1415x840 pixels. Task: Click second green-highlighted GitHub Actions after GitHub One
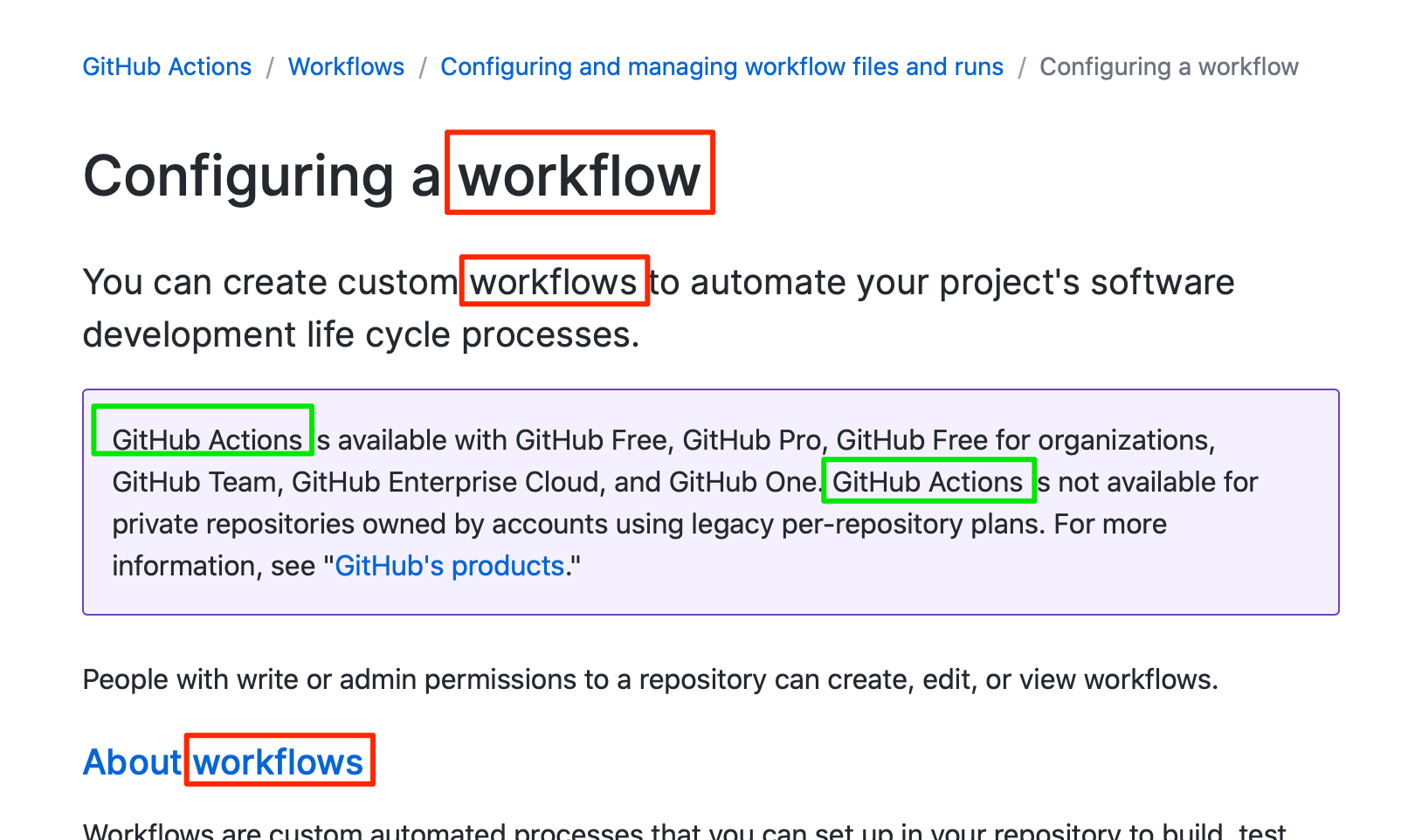[929, 480]
